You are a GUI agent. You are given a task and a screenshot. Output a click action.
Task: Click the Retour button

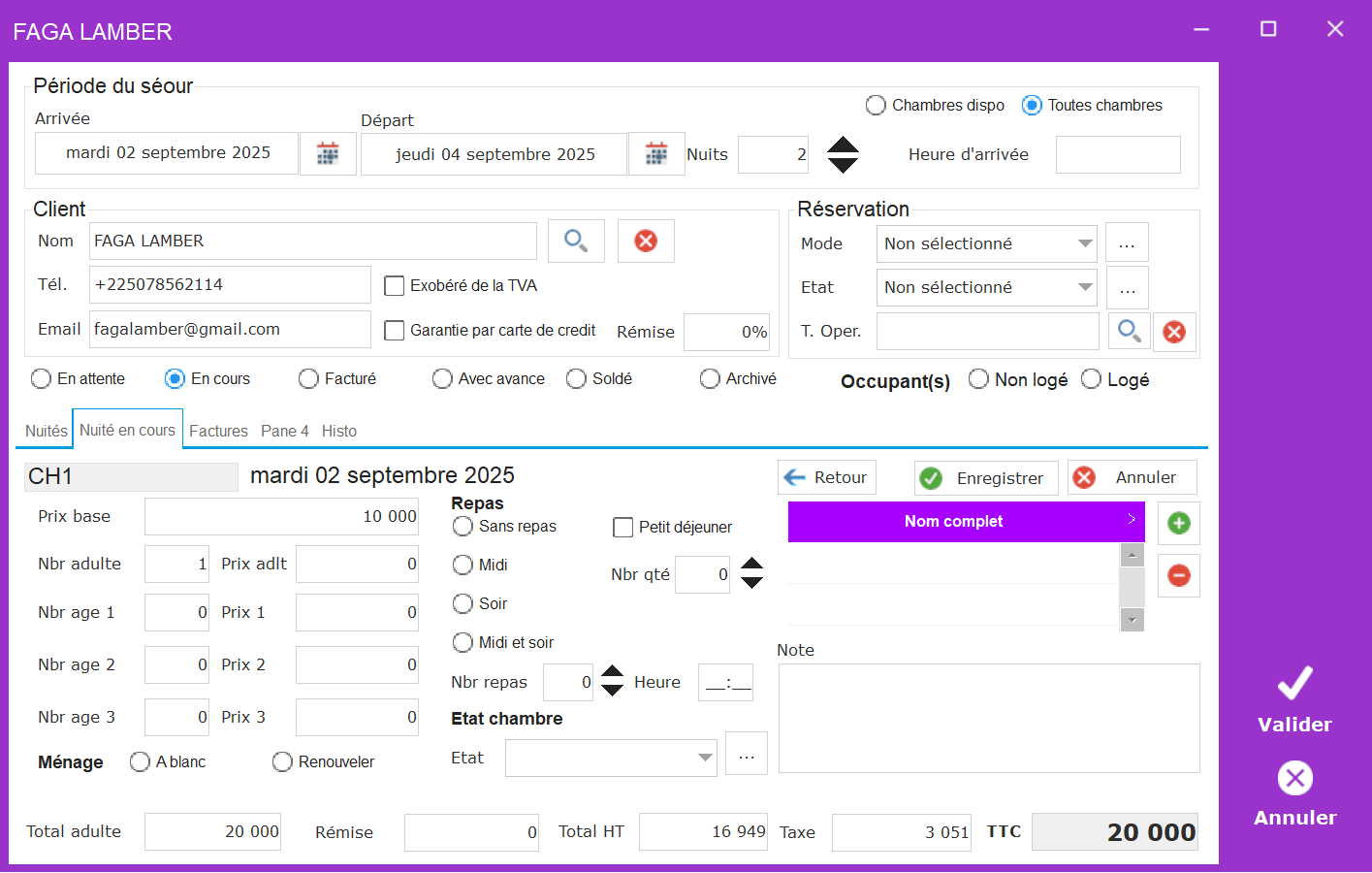tap(827, 477)
